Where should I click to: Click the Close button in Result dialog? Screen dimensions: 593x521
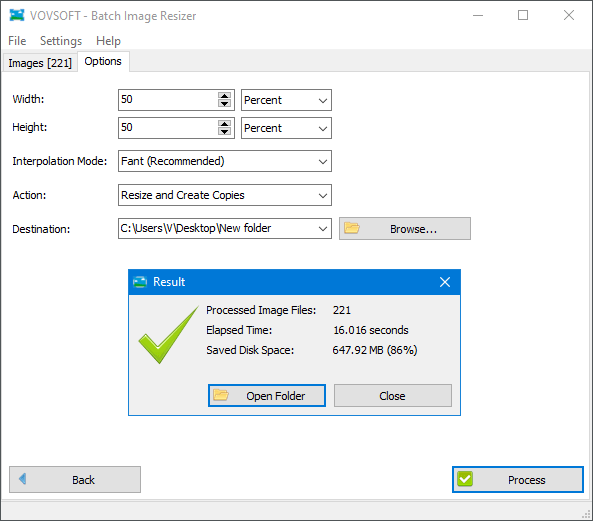(x=393, y=395)
